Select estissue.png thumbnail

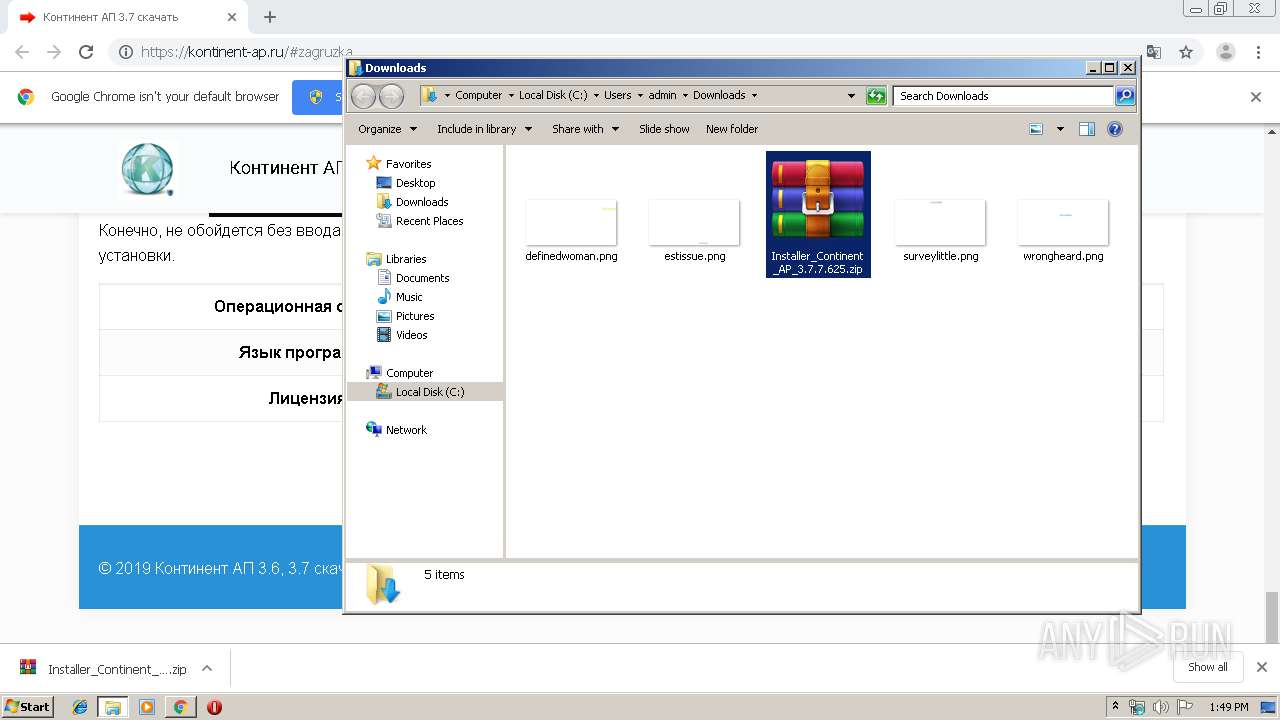coord(694,222)
